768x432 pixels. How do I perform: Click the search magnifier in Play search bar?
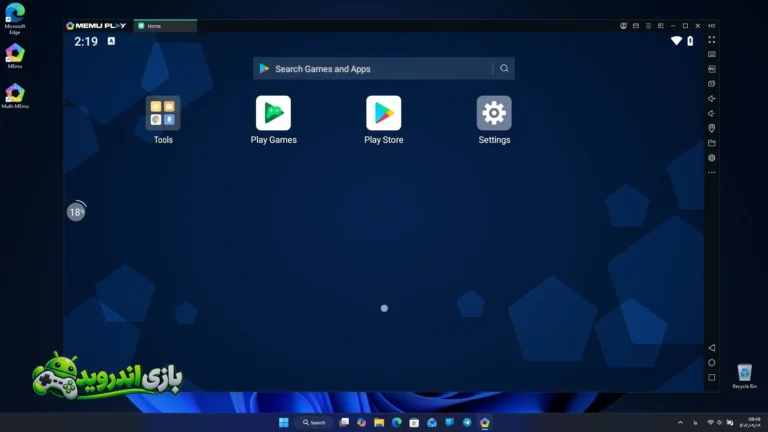pos(504,69)
